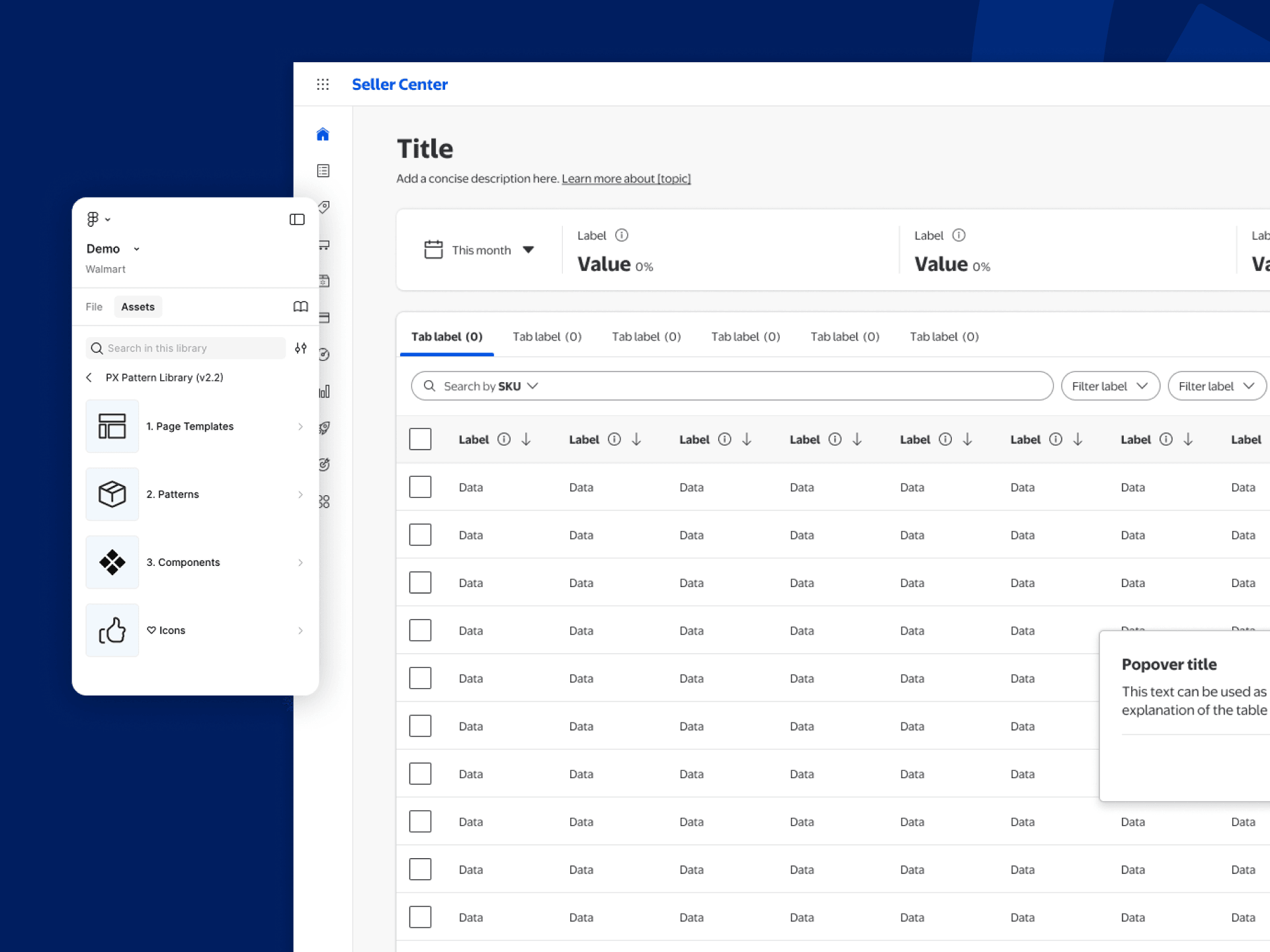The image size is (1270, 952).
Task: Expand the Icons section chevron
Action: (x=300, y=631)
